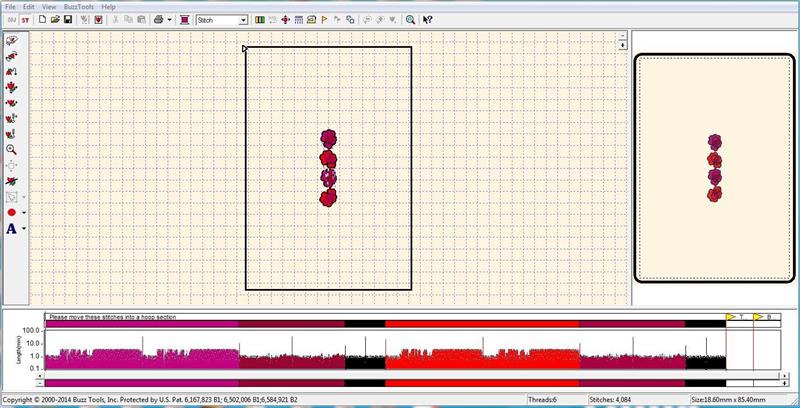
Task: Click the red crosshair center icon
Action: pos(286,20)
